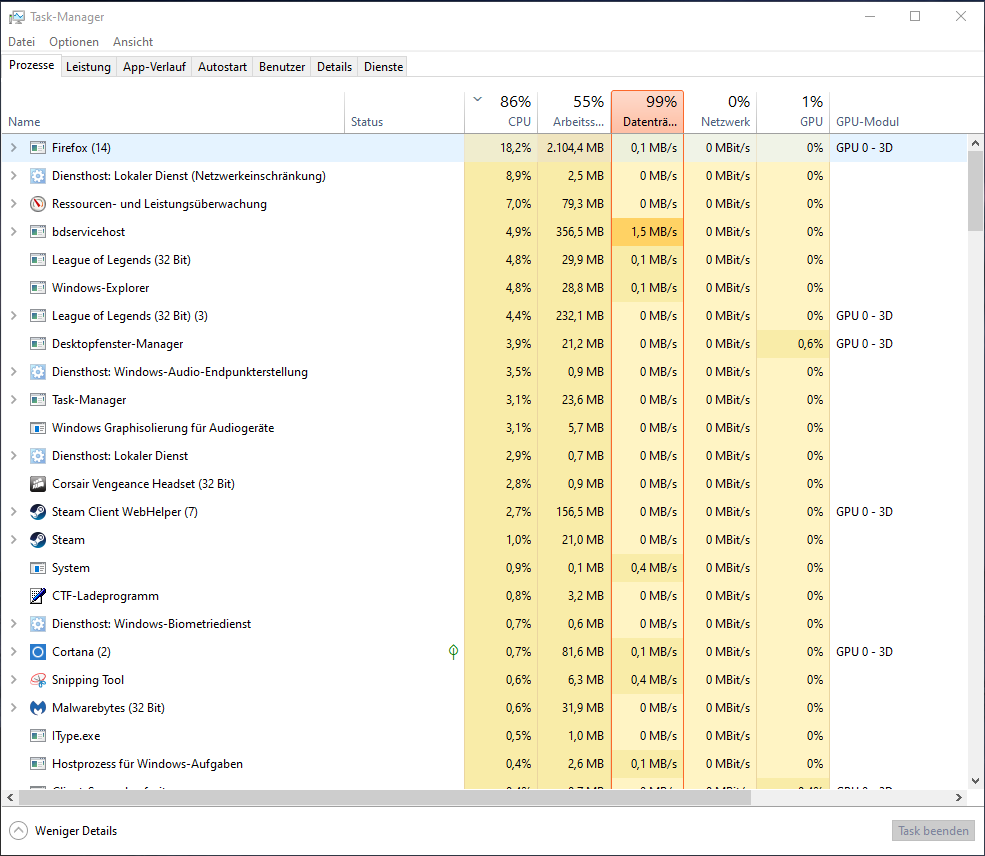Open the Optionen menu
The image size is (985, 856).
[73, 41]
